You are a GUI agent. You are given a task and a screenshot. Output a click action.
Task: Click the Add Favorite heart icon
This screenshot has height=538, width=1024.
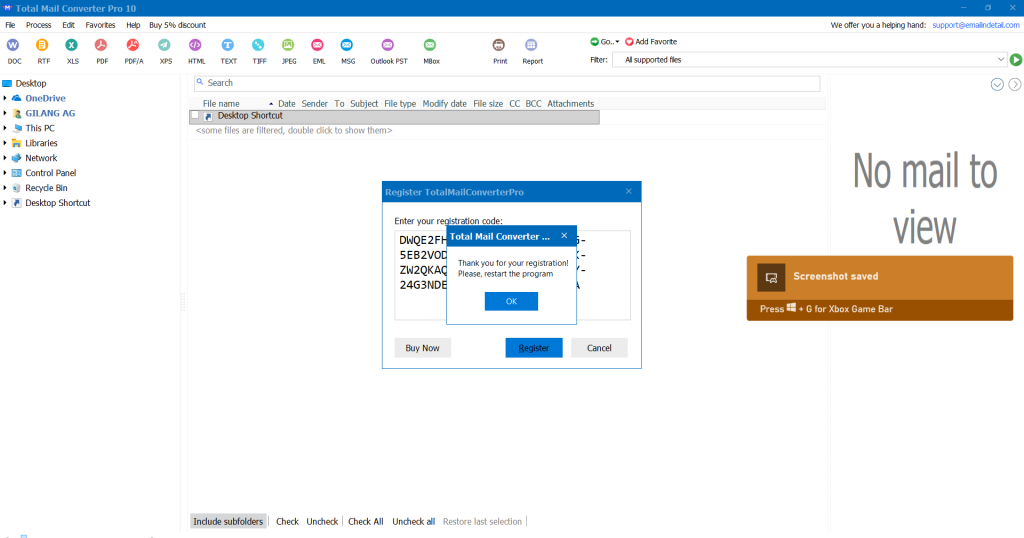pos(630,42)
